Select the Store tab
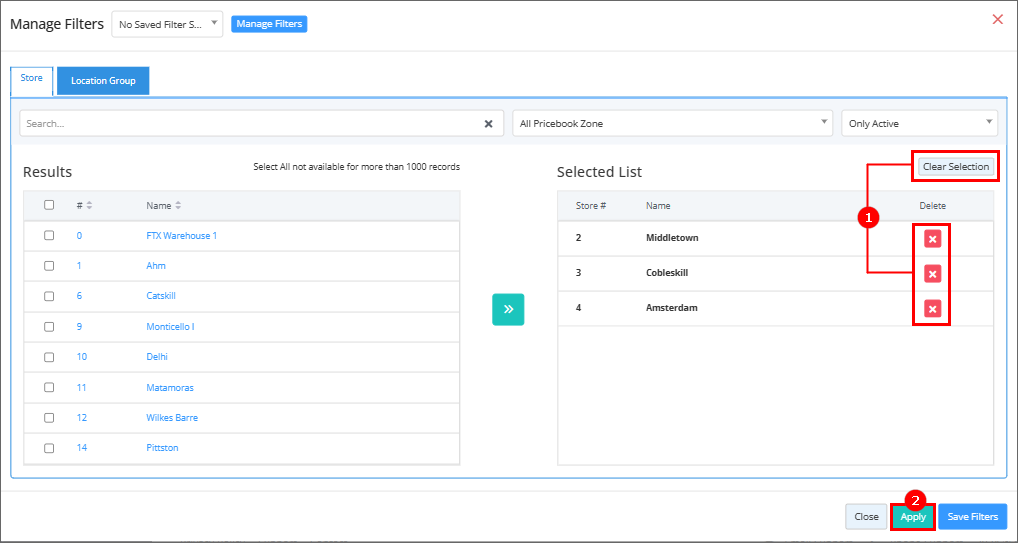Image resolution: width=1018 pixels, height=543 pixels. (32, 79)
